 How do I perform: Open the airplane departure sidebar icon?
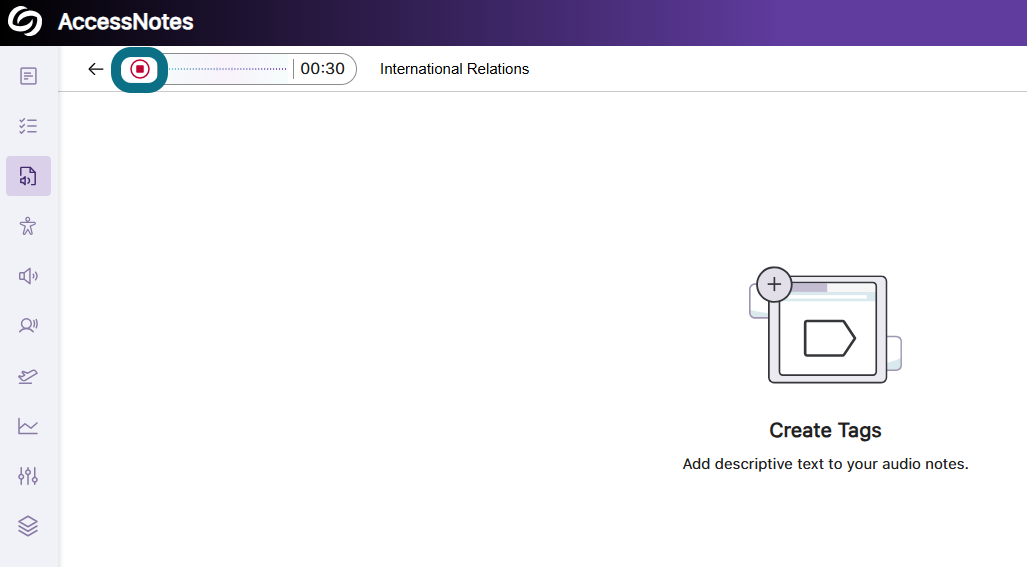(28, 376)
